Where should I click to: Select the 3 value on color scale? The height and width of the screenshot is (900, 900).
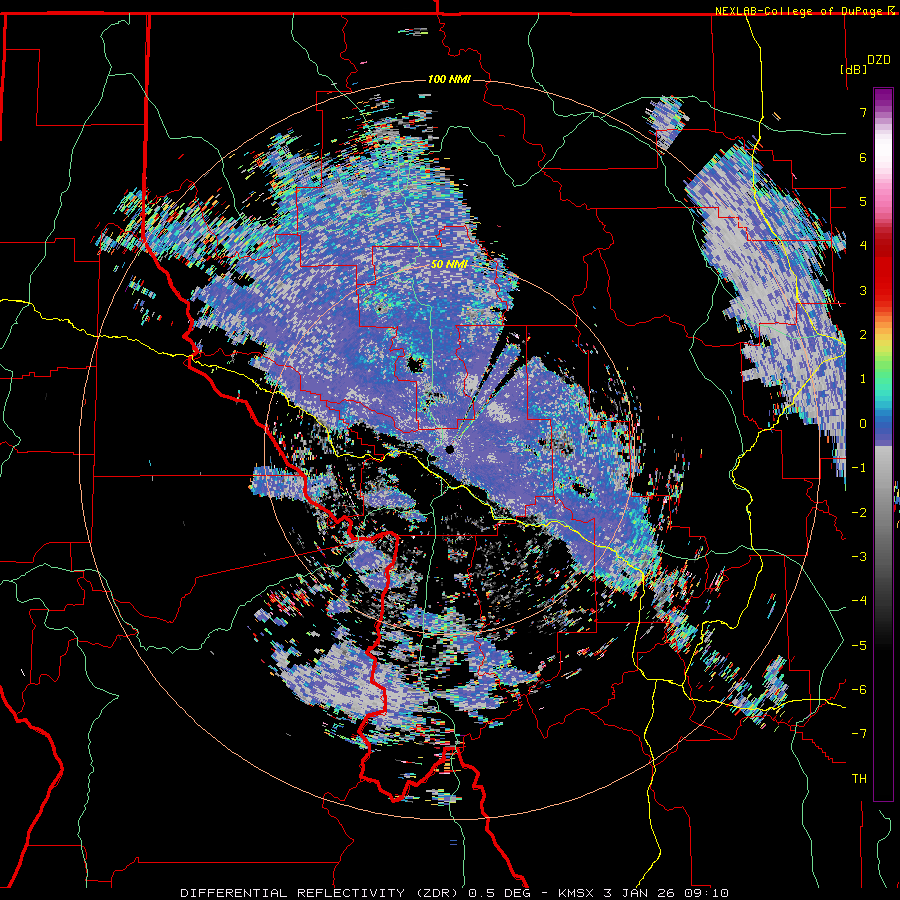(x=863, y=290)
